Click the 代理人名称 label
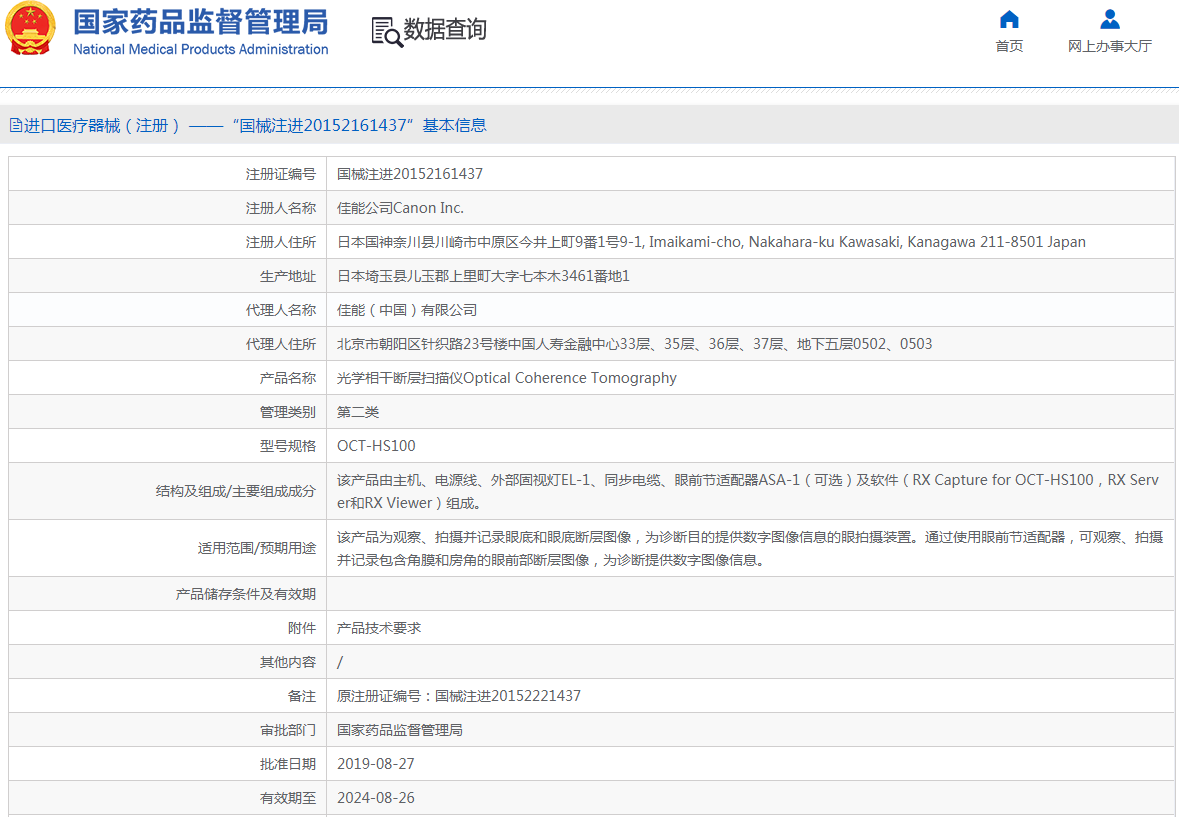This screenshot has height=817, width=1179. 280,310
